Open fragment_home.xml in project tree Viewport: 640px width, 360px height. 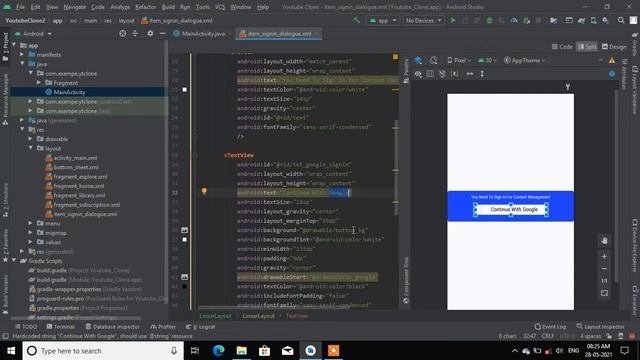(75, 186)
